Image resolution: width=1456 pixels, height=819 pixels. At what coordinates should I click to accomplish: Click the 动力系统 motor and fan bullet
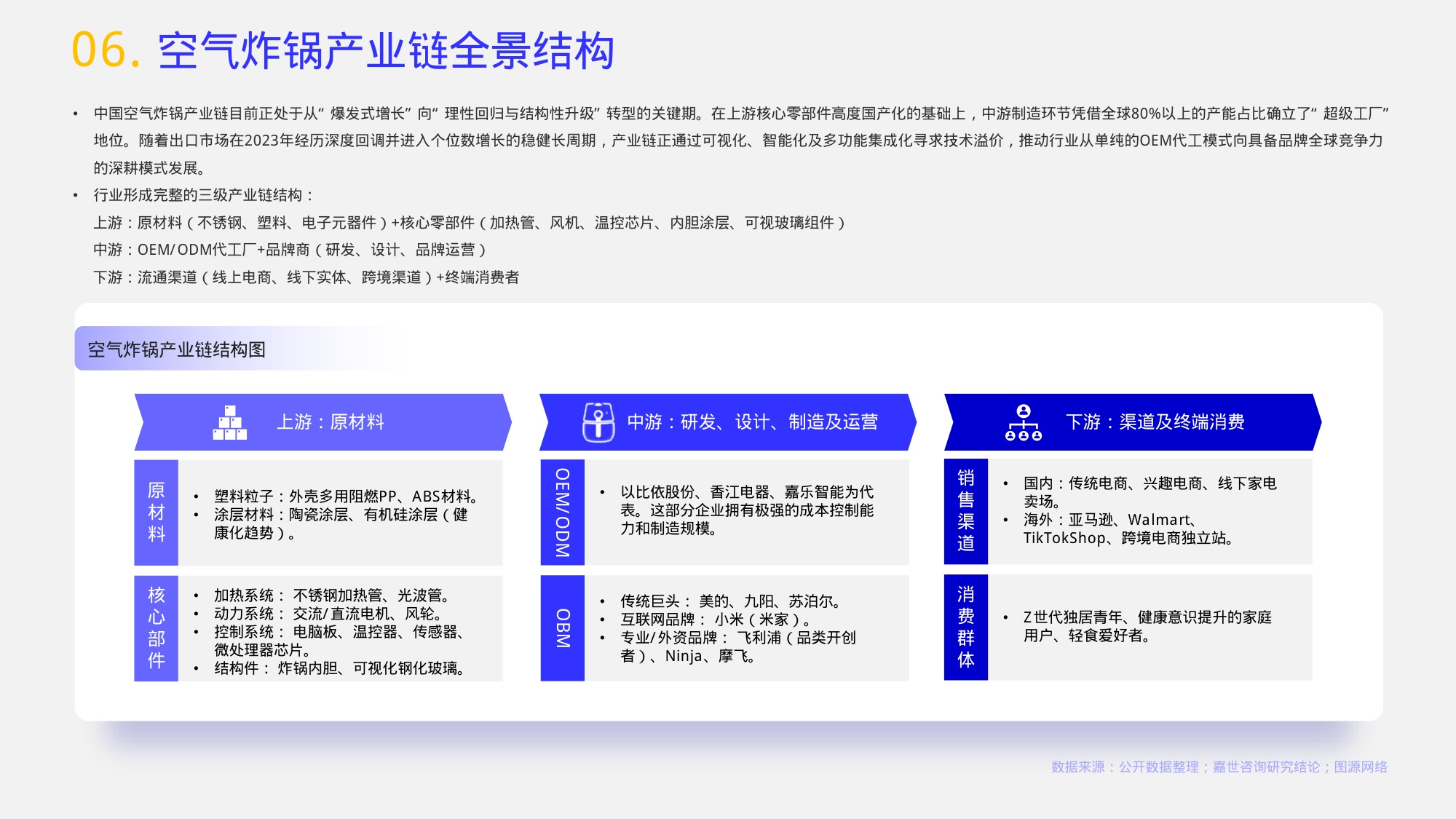pos(328,614)
